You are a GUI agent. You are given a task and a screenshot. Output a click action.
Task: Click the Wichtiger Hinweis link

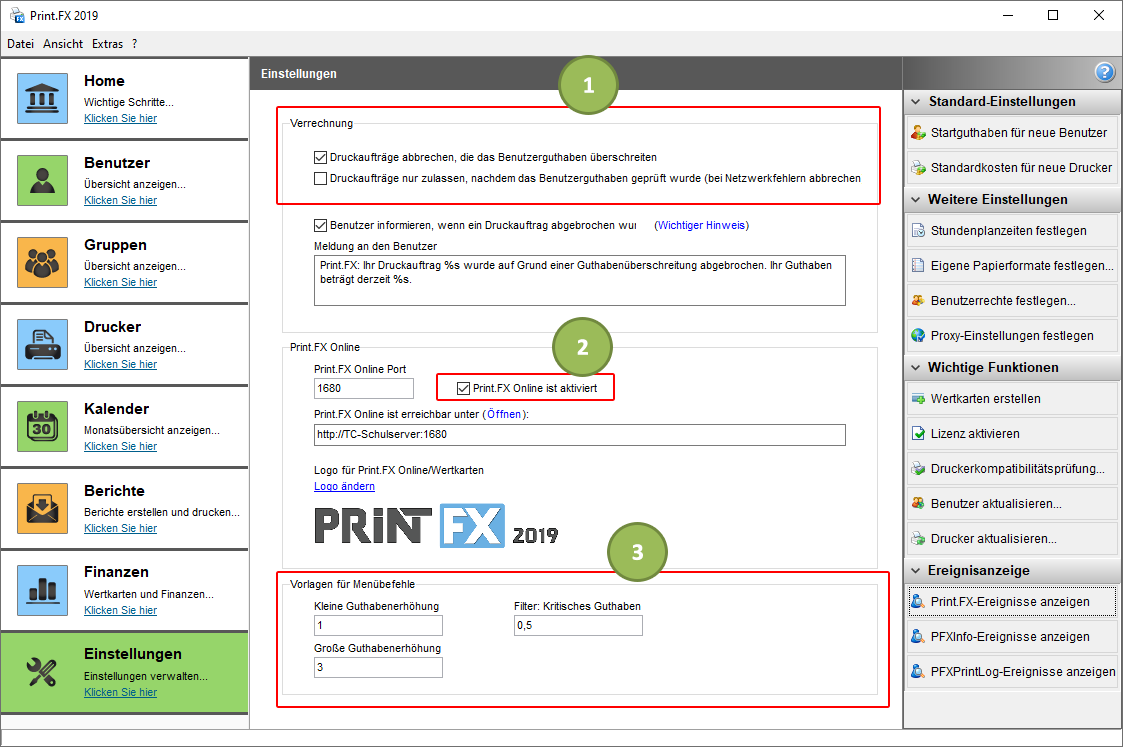(x=701, y=226)
